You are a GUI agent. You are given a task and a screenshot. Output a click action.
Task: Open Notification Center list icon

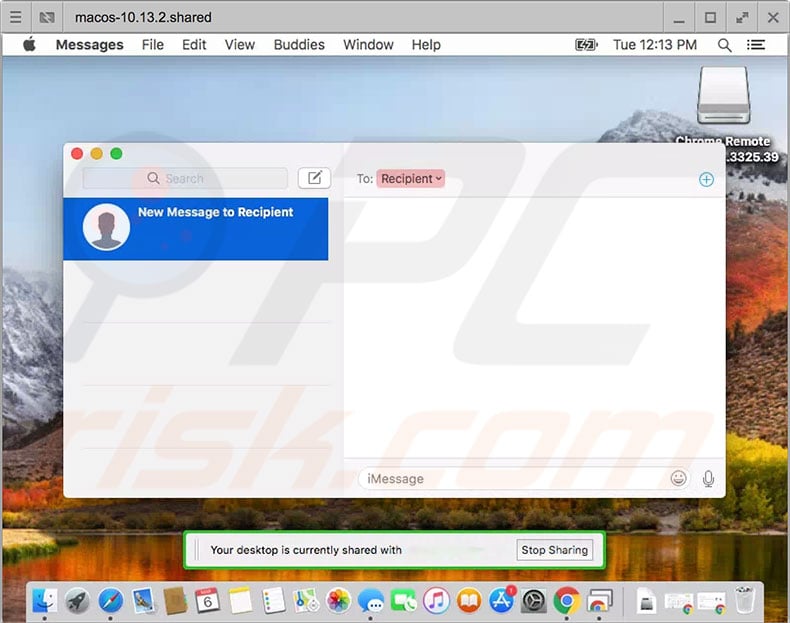pos(755,45)
